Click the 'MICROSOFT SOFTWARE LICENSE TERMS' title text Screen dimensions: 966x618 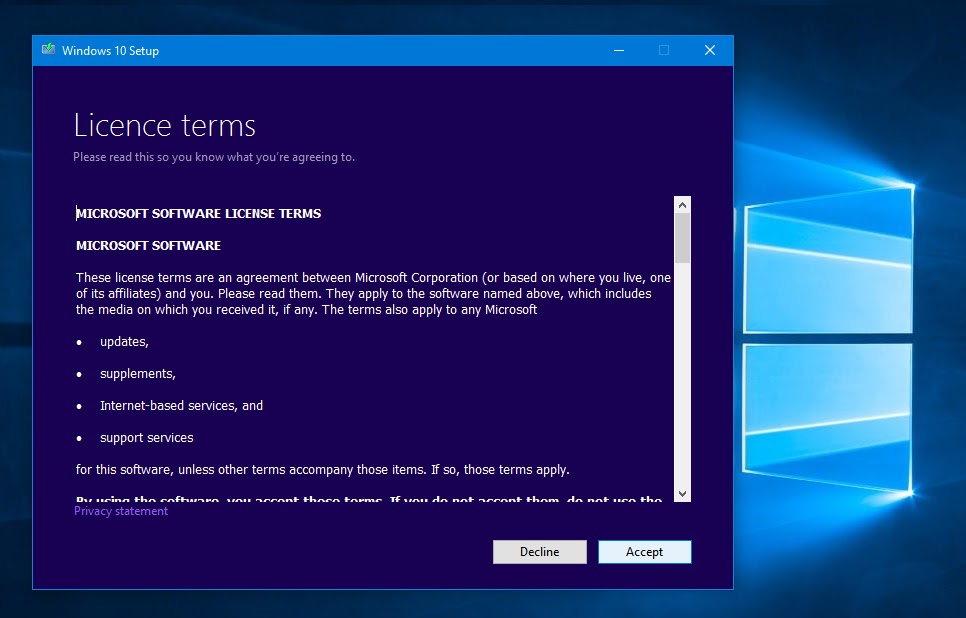click(x=198, y=213)
